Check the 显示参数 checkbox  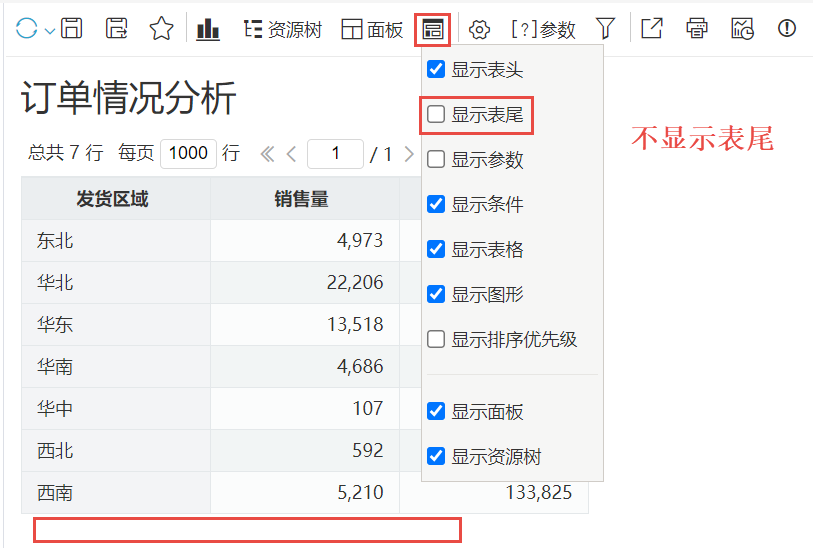(436, 159)
